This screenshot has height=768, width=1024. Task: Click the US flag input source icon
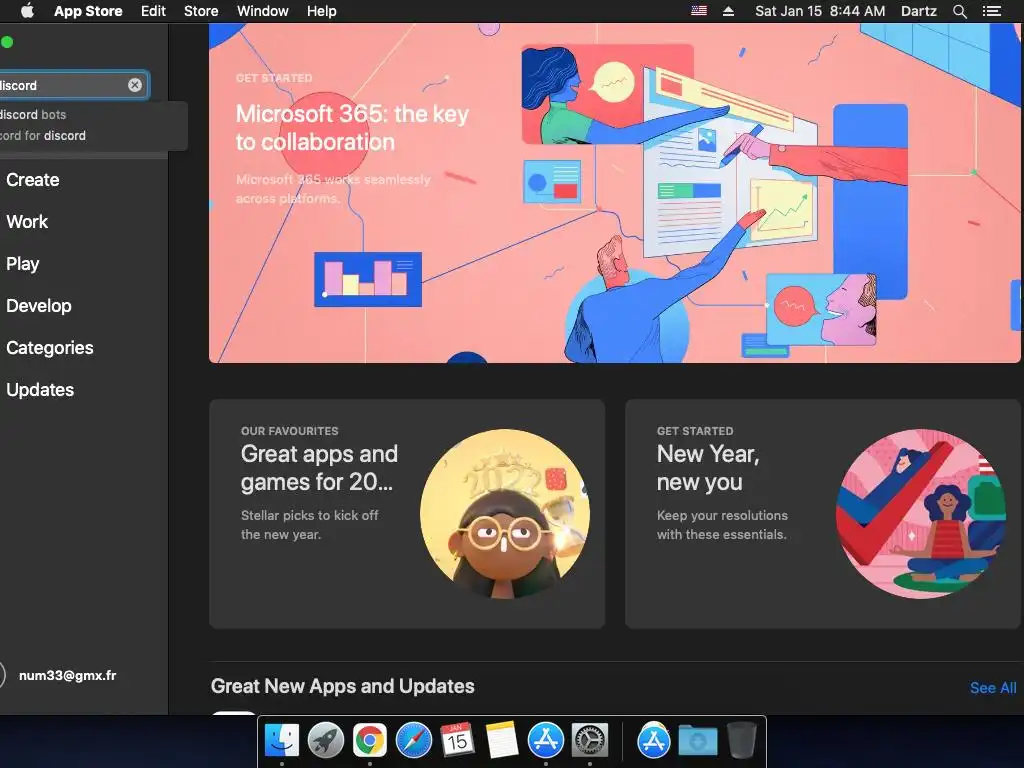tap(699, 11)
